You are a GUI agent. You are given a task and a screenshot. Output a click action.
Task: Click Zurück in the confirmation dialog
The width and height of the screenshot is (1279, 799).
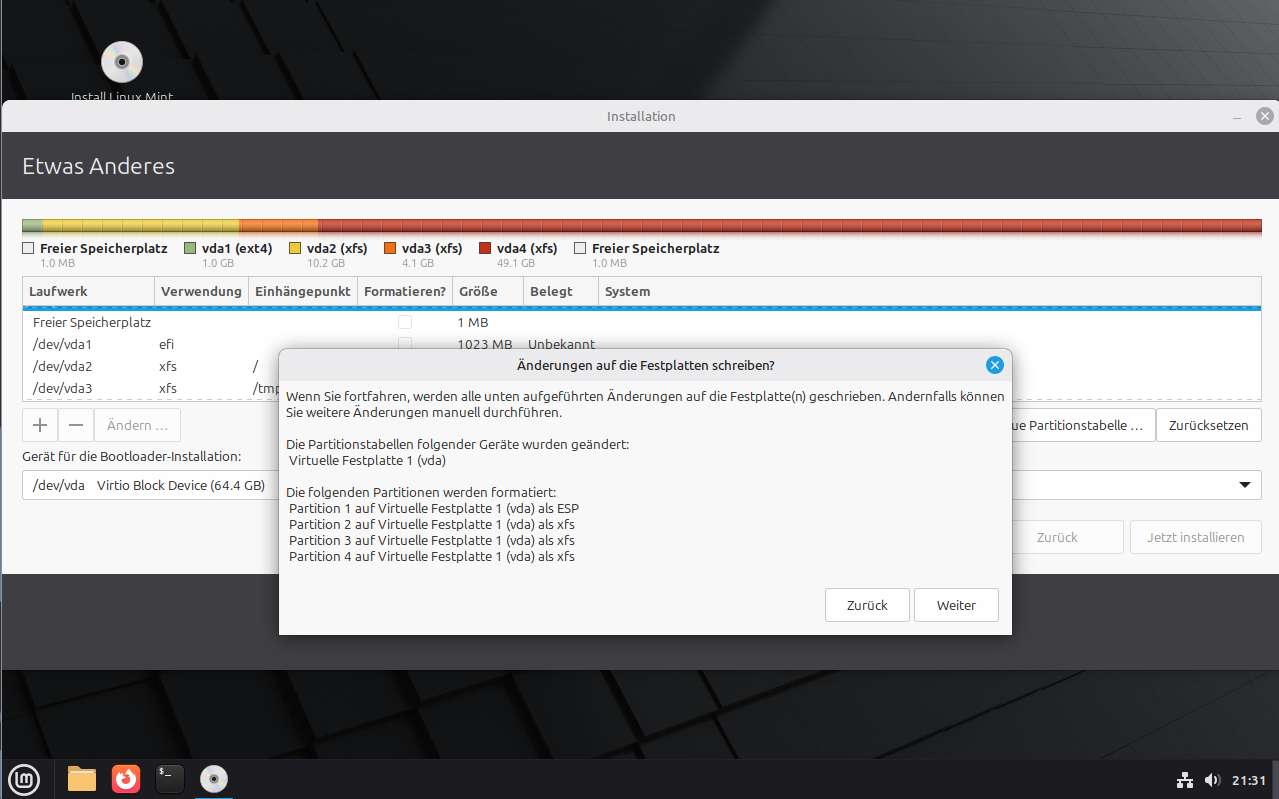[867, 605]
